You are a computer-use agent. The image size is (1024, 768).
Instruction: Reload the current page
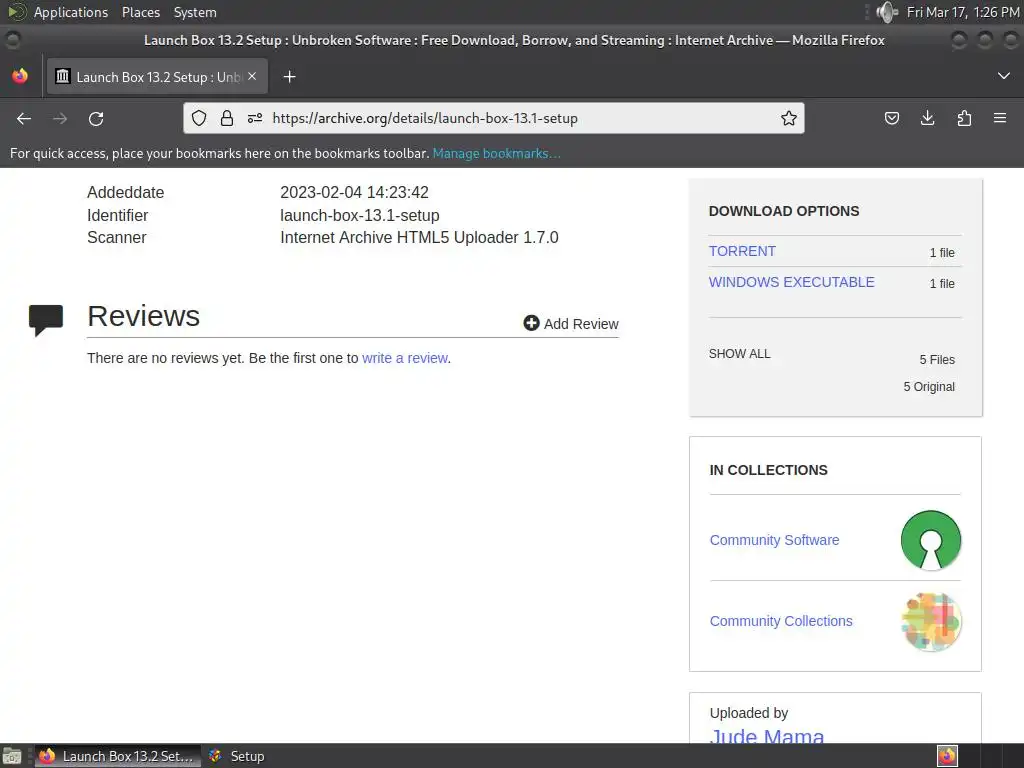pyautogui.click(x=96, y=119)
